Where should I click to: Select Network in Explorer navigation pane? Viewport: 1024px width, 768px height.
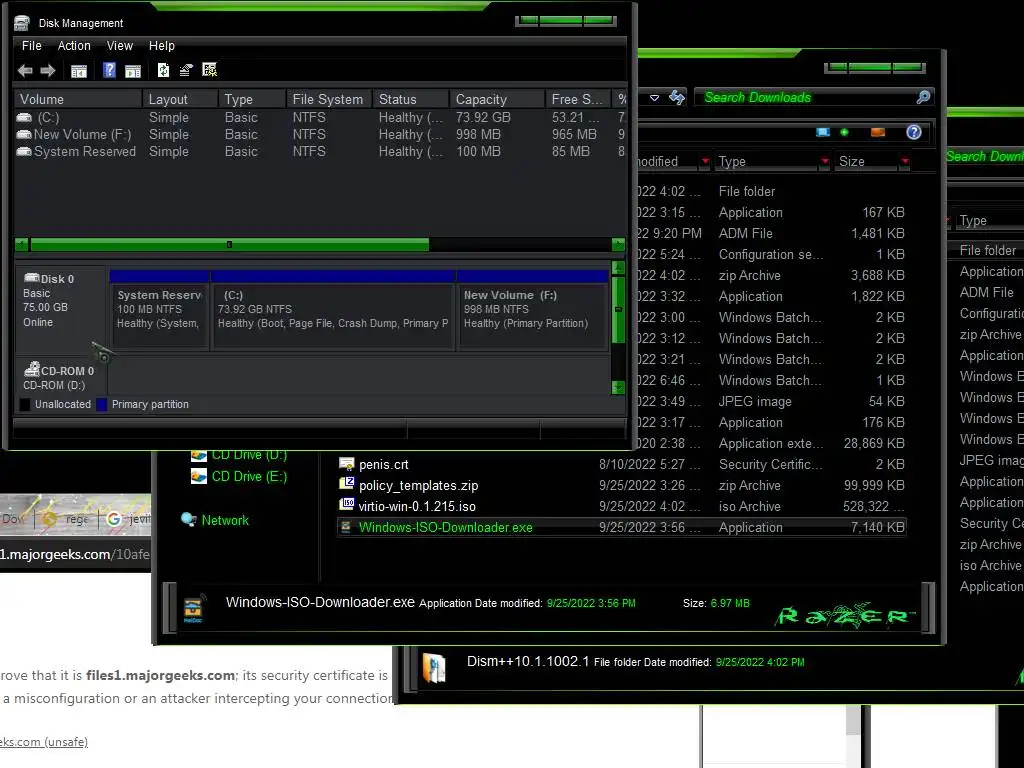click(x=225, y=520)
